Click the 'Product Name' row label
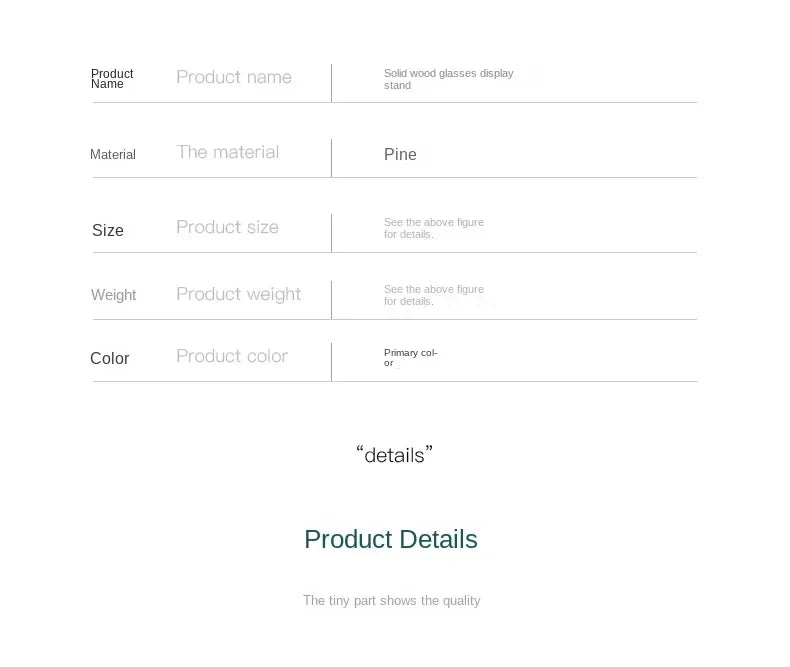The width and height of the screenshot is (790, 667). (x=112, y=79)
